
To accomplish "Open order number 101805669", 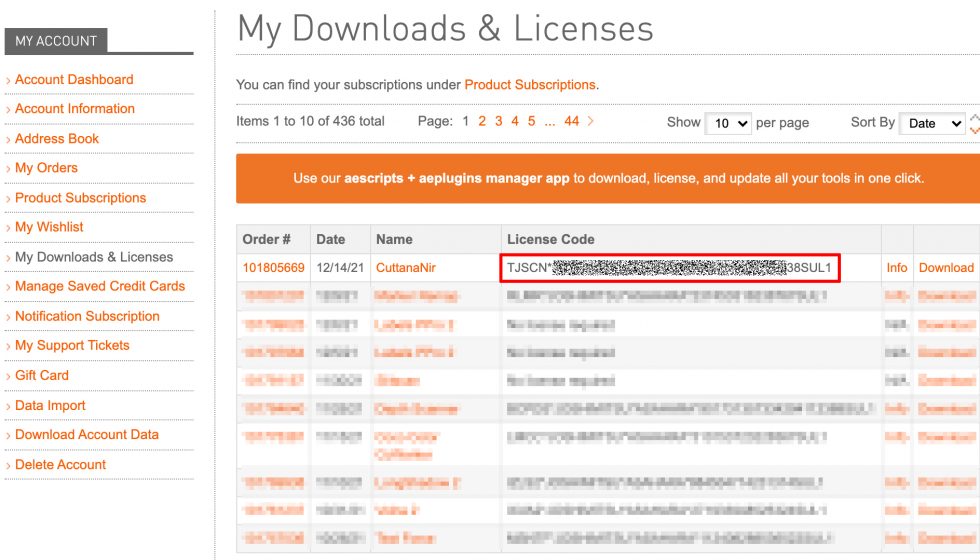I will pos(273,268).
